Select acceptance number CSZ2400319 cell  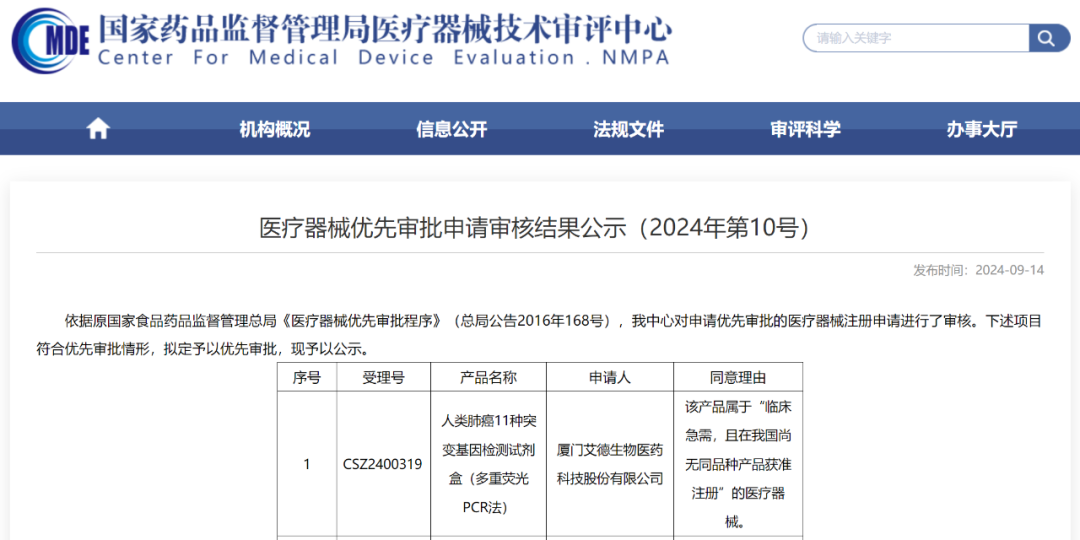click(x=383, y=464)
